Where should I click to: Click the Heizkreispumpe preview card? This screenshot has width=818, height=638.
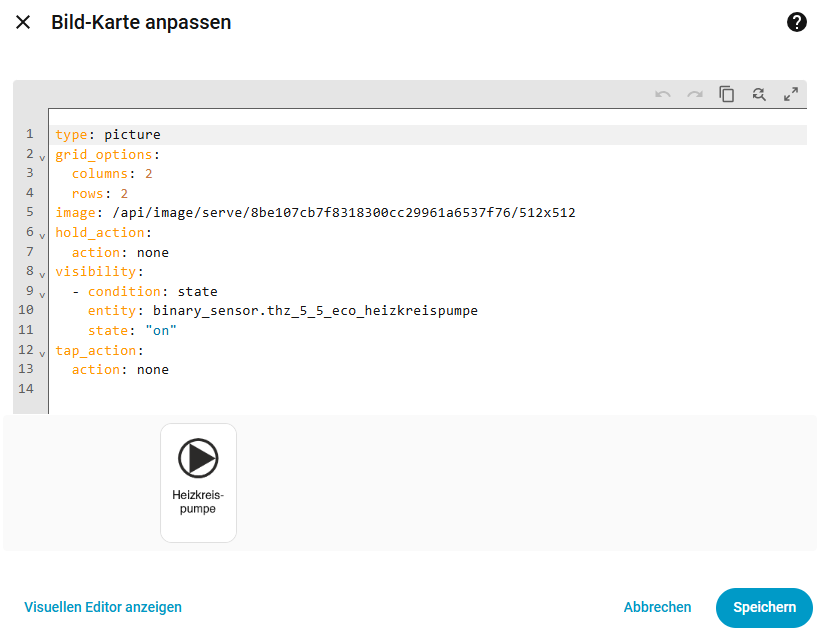point(198,482)
